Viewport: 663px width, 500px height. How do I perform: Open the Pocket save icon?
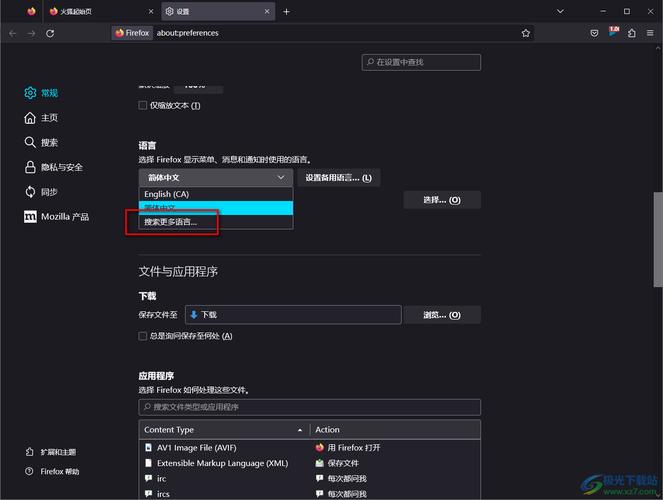pyautogui.click(x=594, y=33)
